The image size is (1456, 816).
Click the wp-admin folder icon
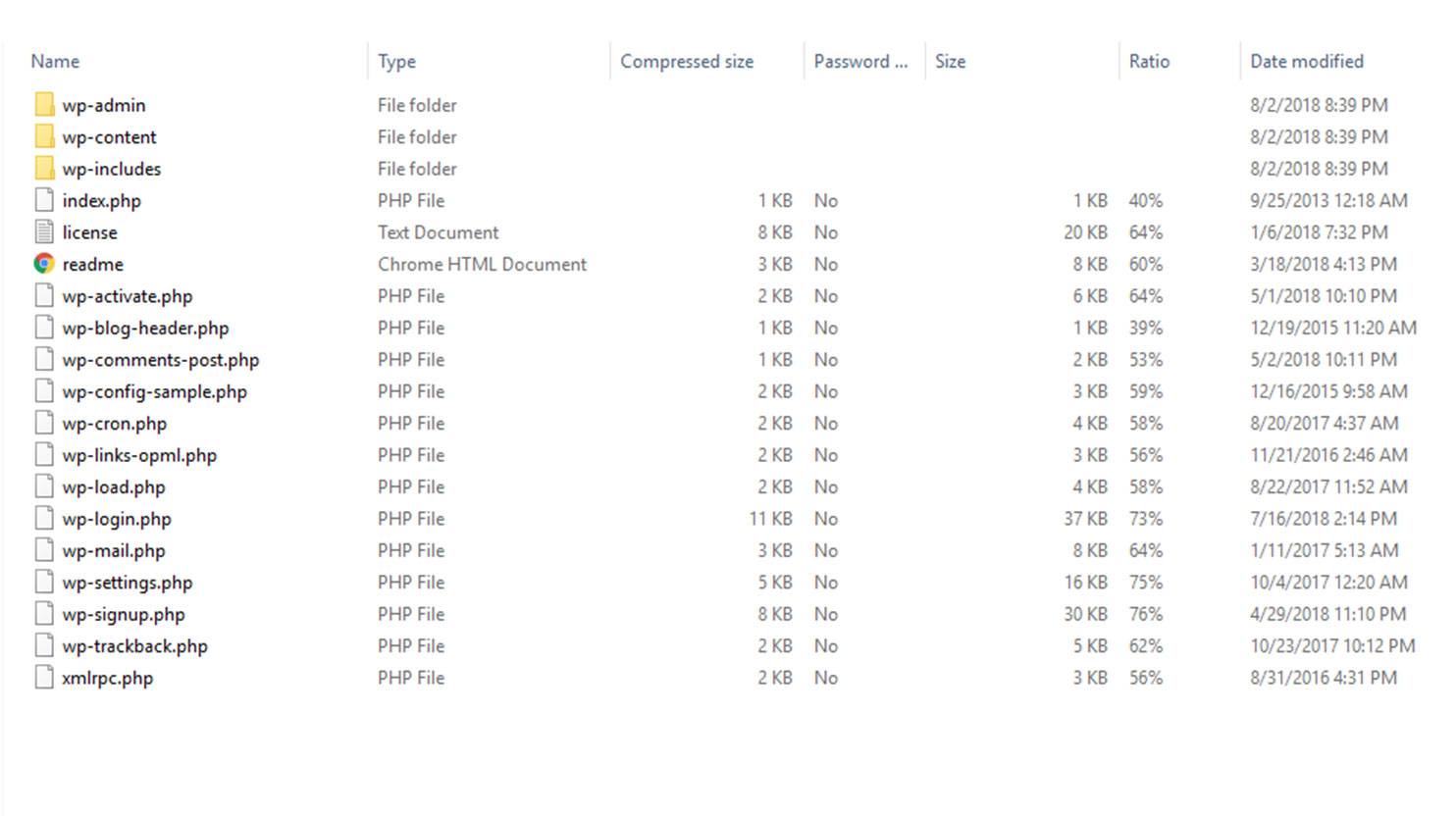point(44,105)
